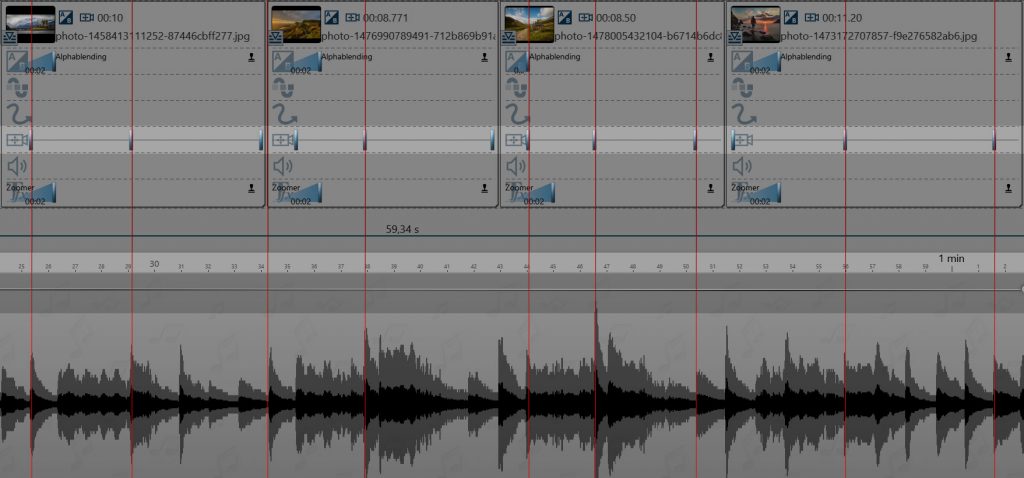
Task: Select the middle camera pan keyframe in the 00:08.50 clip
Action: (594, 140)
